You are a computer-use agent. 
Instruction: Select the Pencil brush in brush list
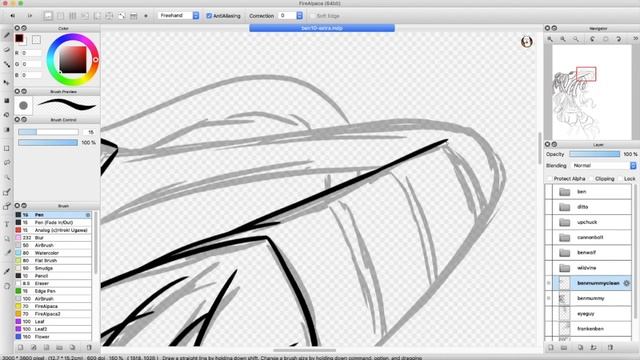[53, 276]
